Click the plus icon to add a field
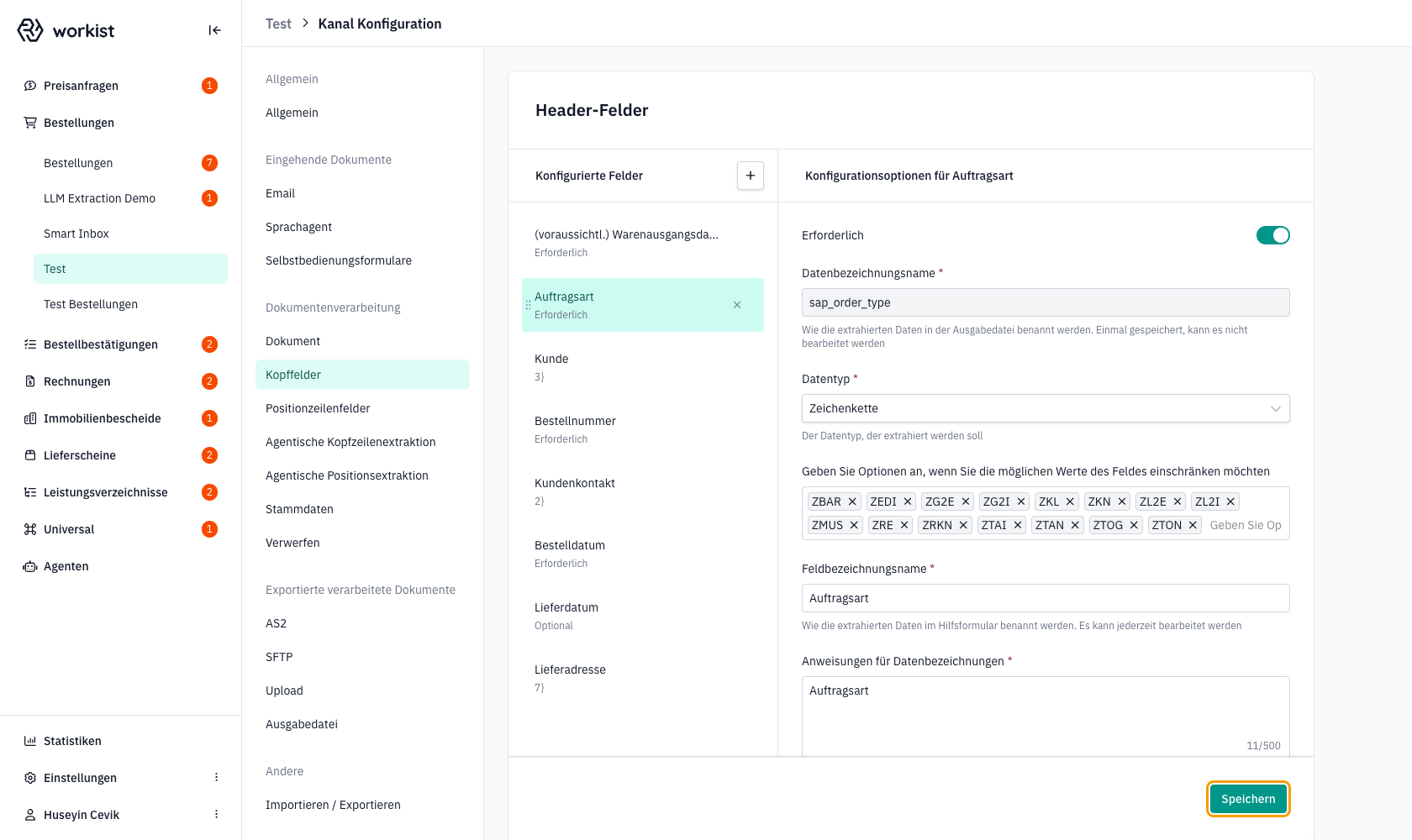1412x840 pixels. [751, 176]
